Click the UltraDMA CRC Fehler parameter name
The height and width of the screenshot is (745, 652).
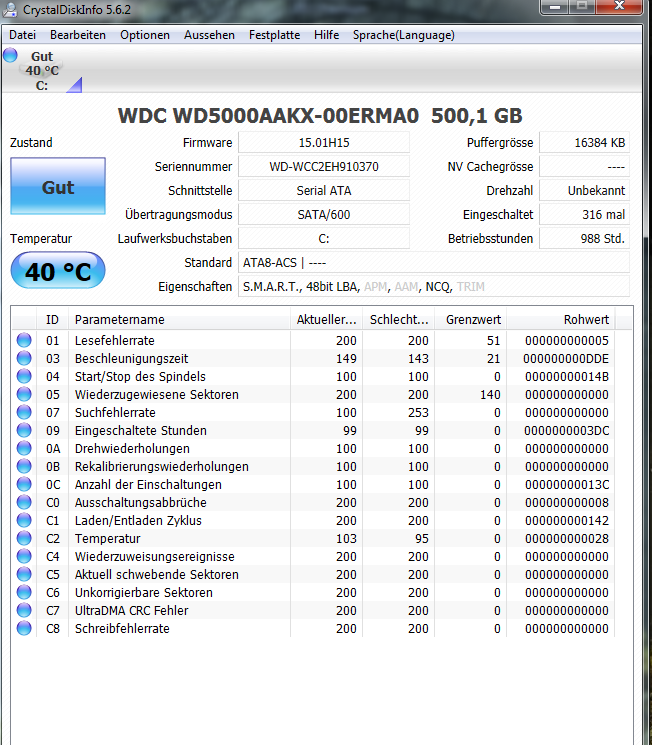pyautogui.click(x=132, y=611)
